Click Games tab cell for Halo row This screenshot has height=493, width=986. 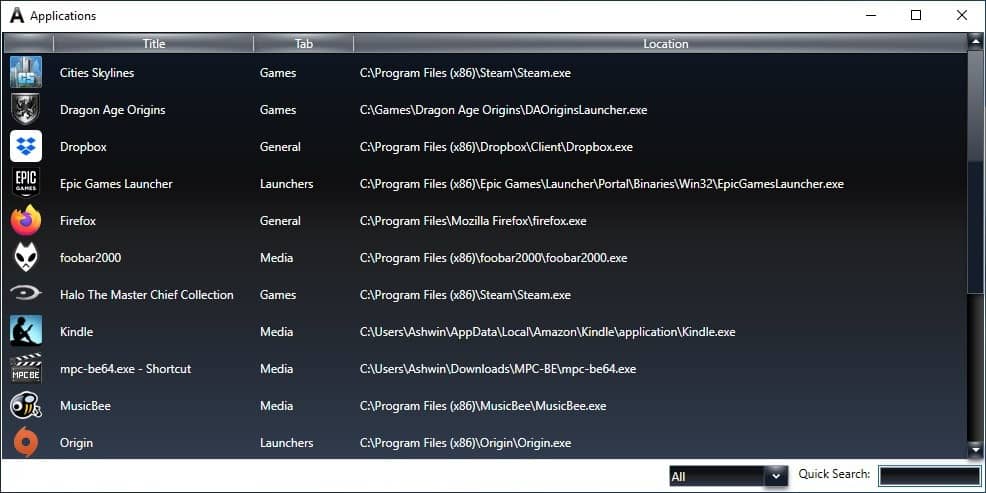coord(278,295)
